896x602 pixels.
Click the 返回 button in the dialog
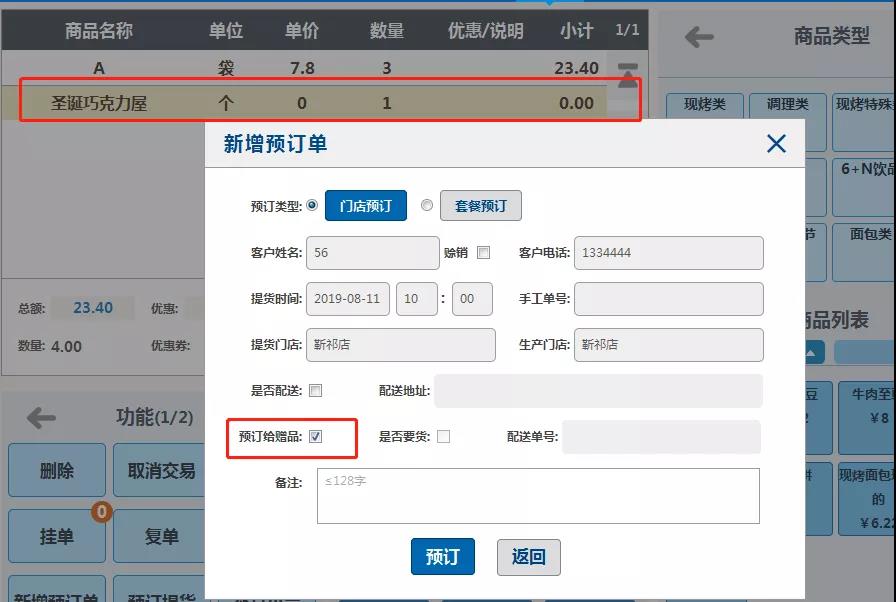[x=529, y=557]
